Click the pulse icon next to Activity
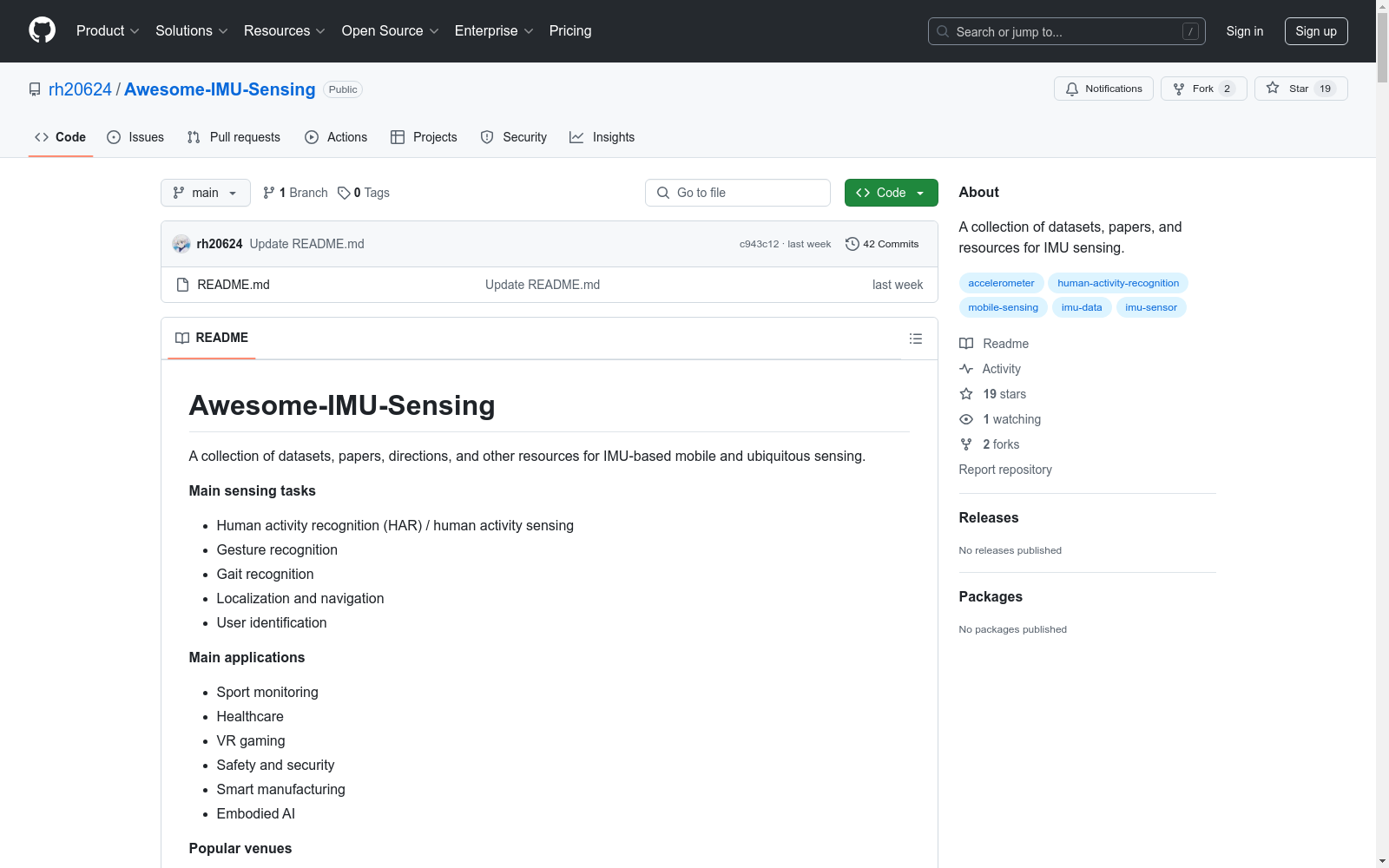This screenshot has width=1389, height=868. tap(966, 369)
